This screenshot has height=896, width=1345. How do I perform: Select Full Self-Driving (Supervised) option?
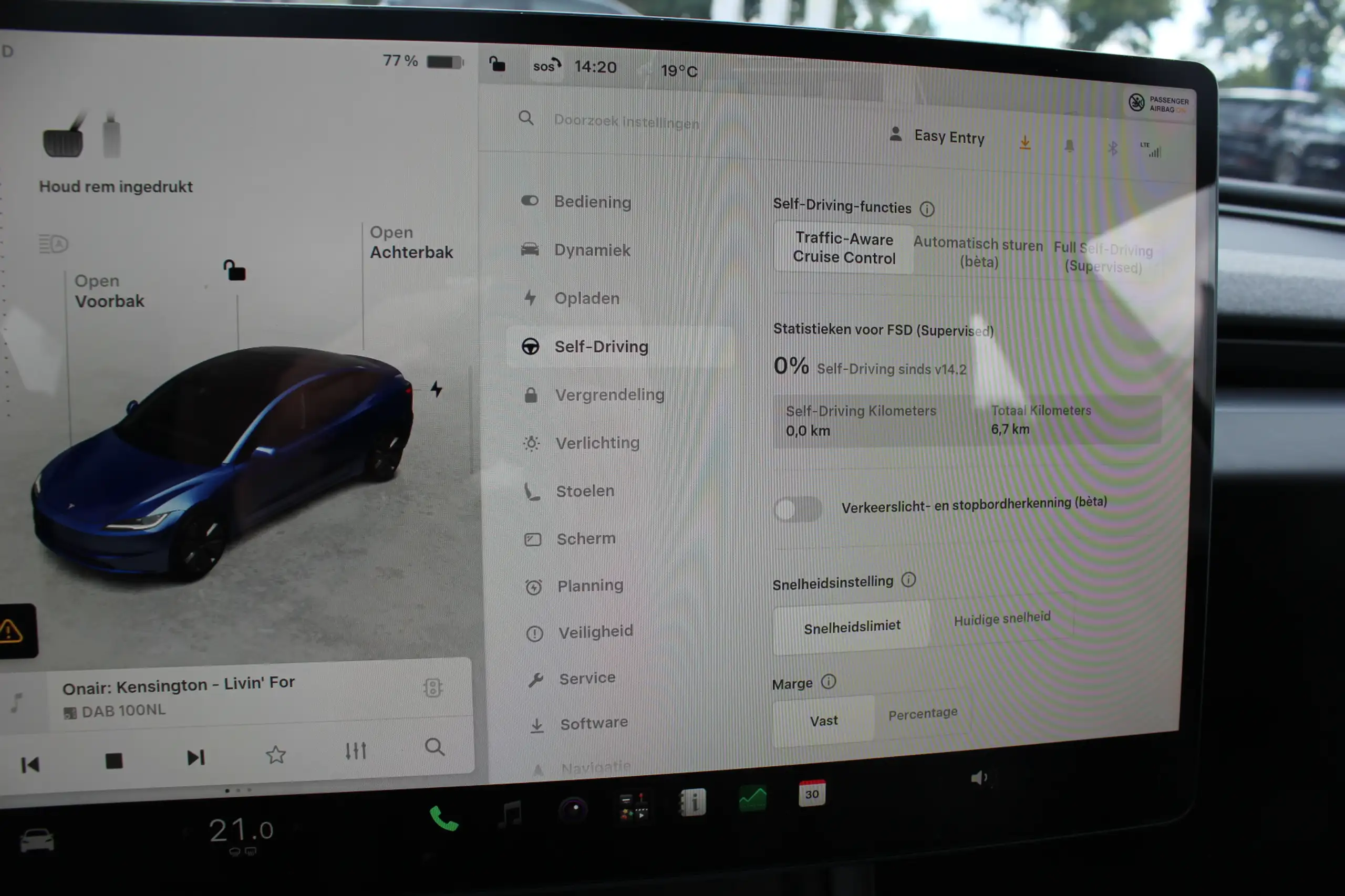1103,257
